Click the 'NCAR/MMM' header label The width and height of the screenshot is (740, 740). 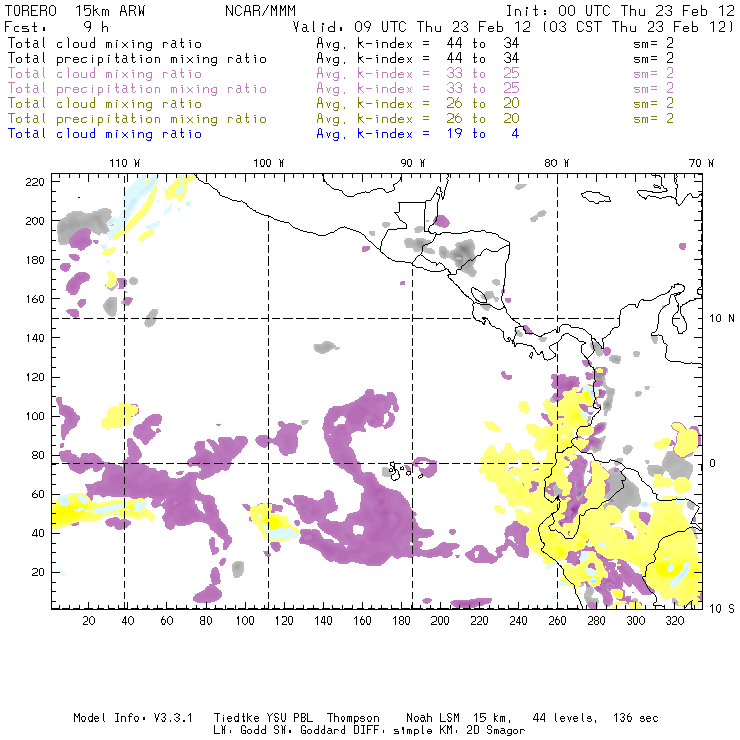[260, 11]
